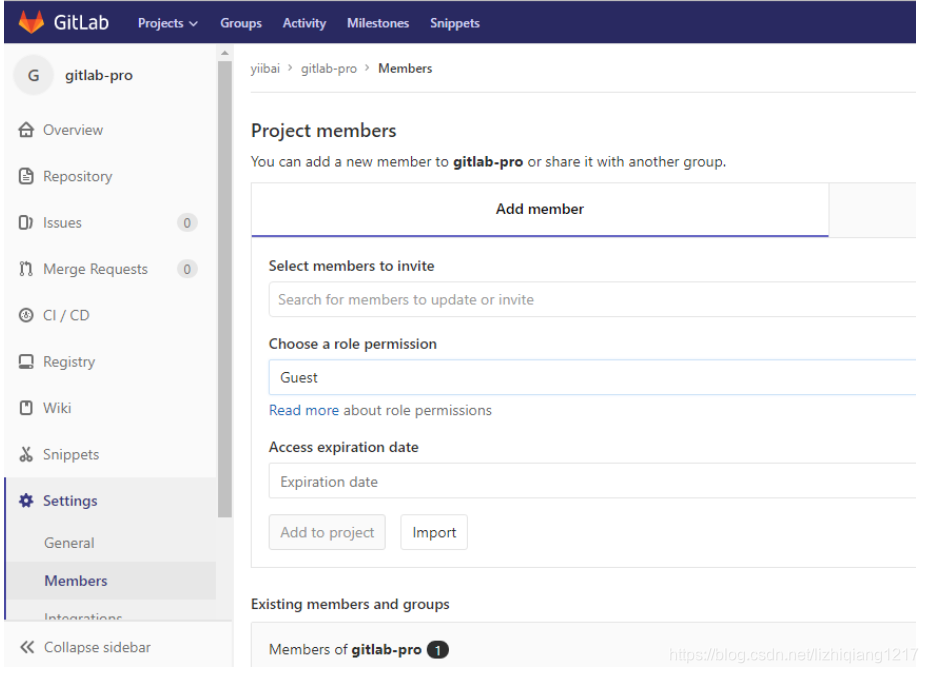Image resolution: width=928 pixels, height=673 pixels.
Task: Open Read more role permissions link
Action: click(304, 410)
